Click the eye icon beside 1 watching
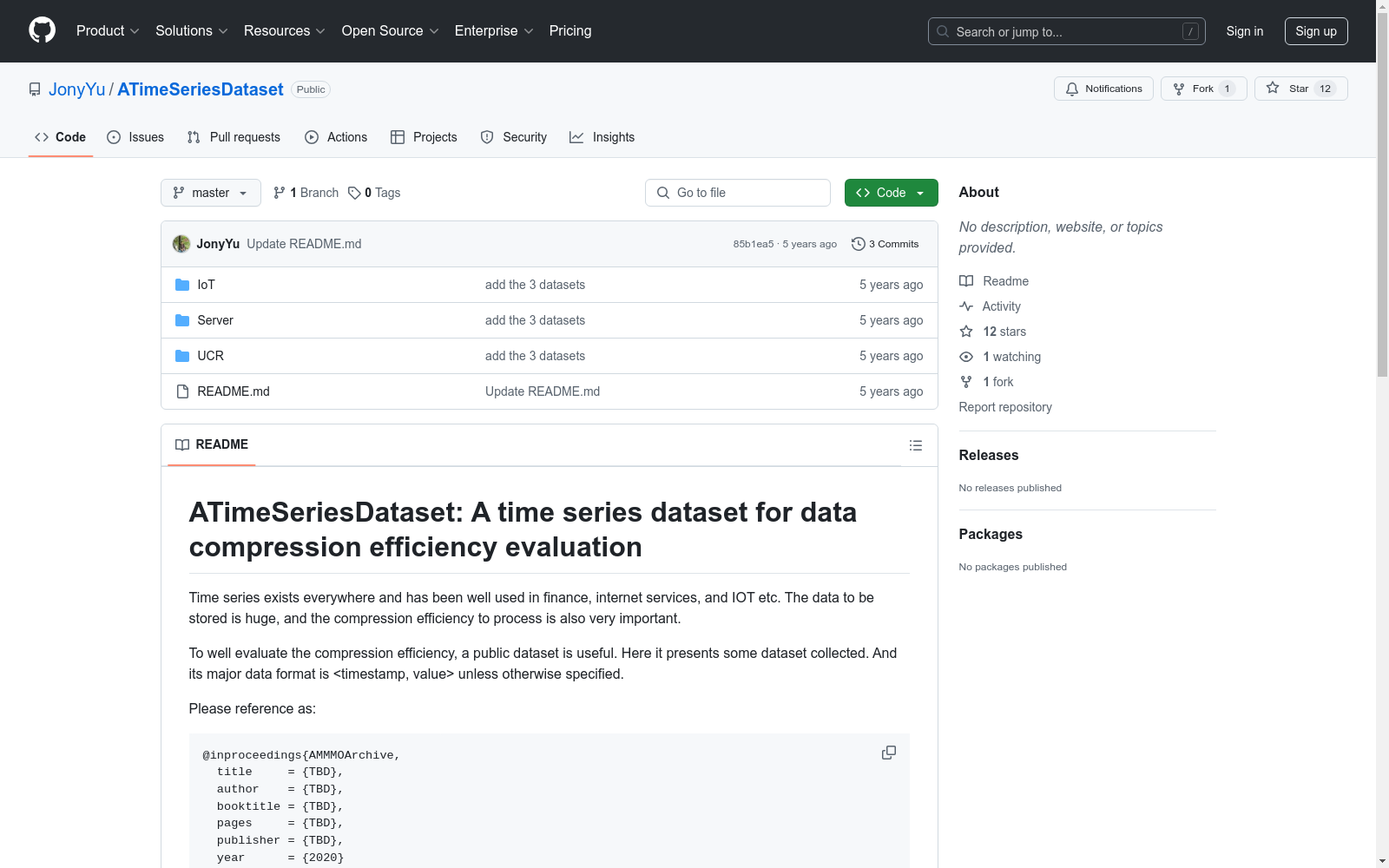The width and height of the screenshot is (1389, 868). point(966,357)
